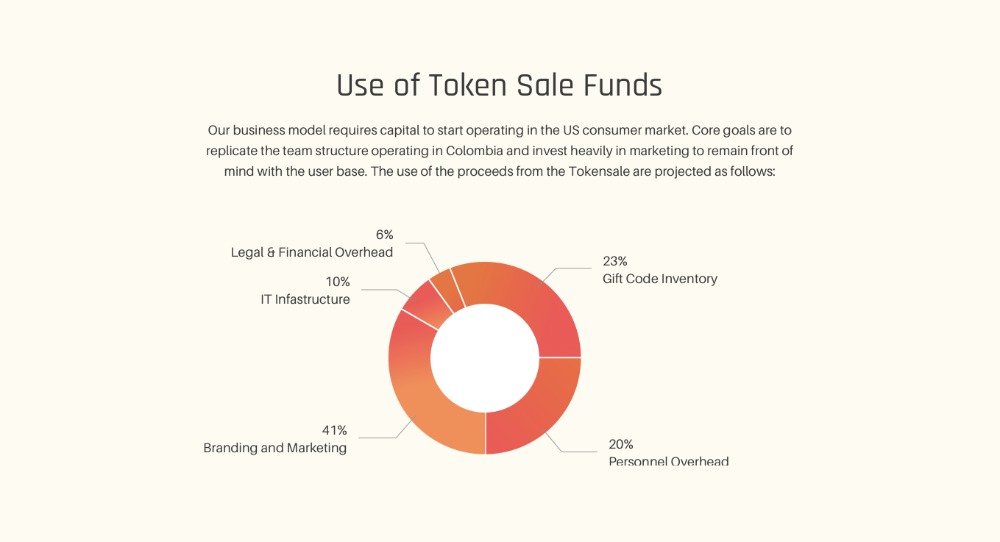
Task: Click the Branding and Marketing label
Action: [x=275, y=448]
